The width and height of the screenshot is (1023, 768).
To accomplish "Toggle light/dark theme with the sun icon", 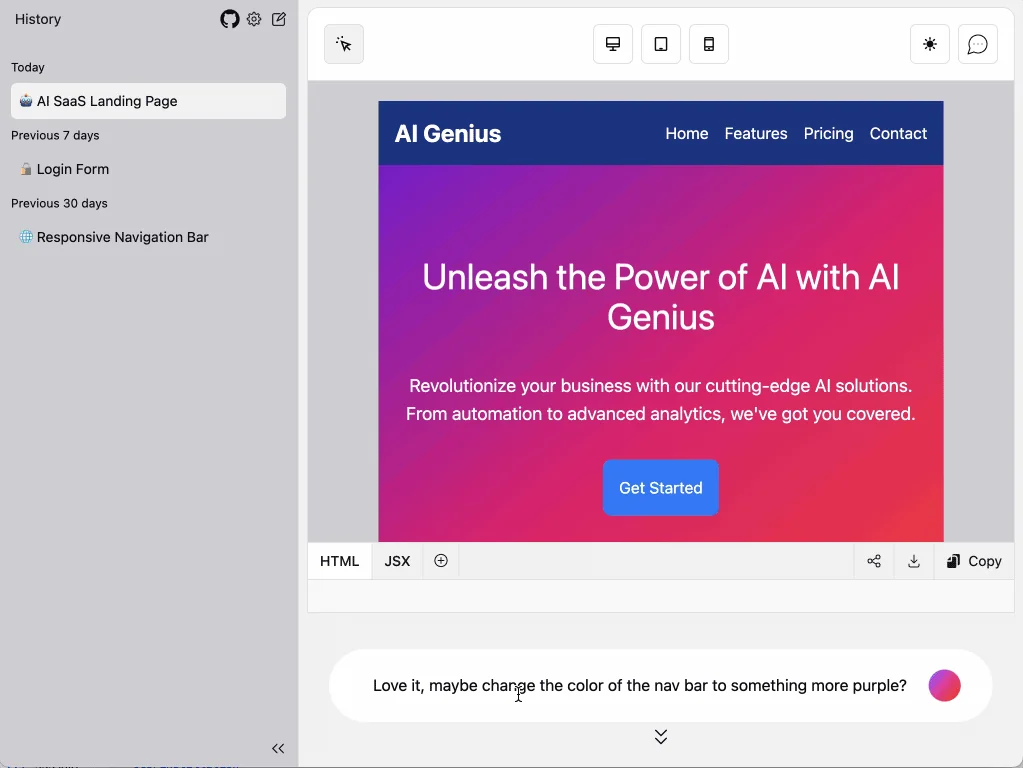I will [x=929, y=44].
